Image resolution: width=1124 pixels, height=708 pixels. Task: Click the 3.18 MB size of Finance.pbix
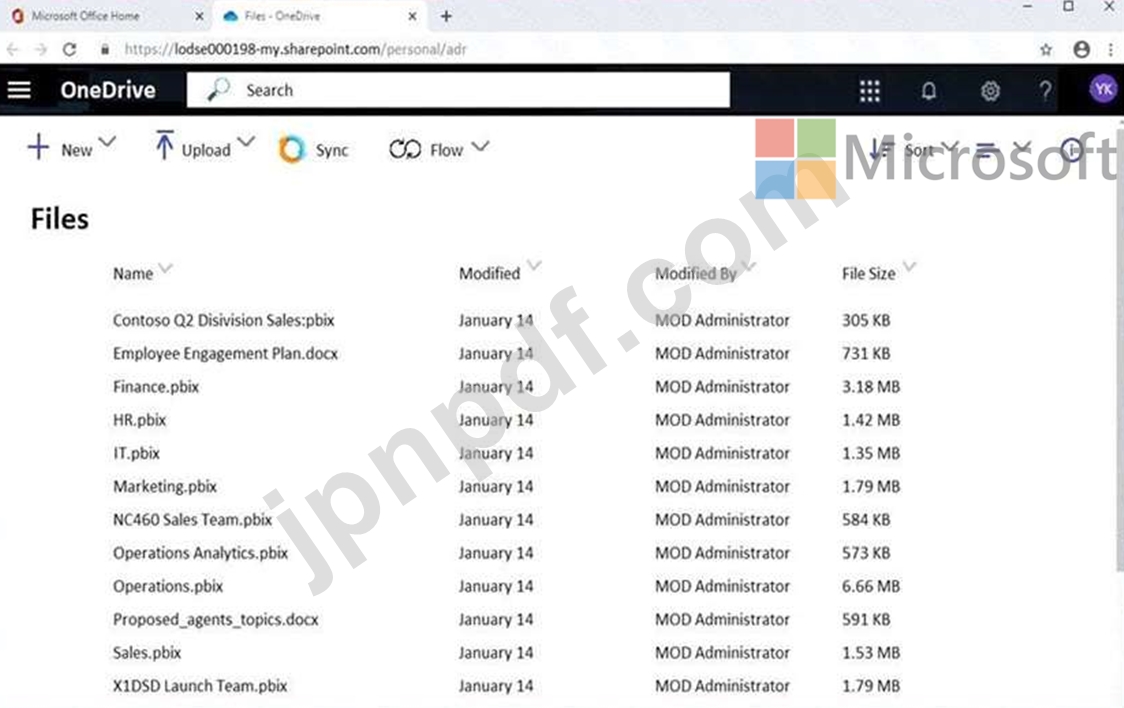(x=871, y=387)
